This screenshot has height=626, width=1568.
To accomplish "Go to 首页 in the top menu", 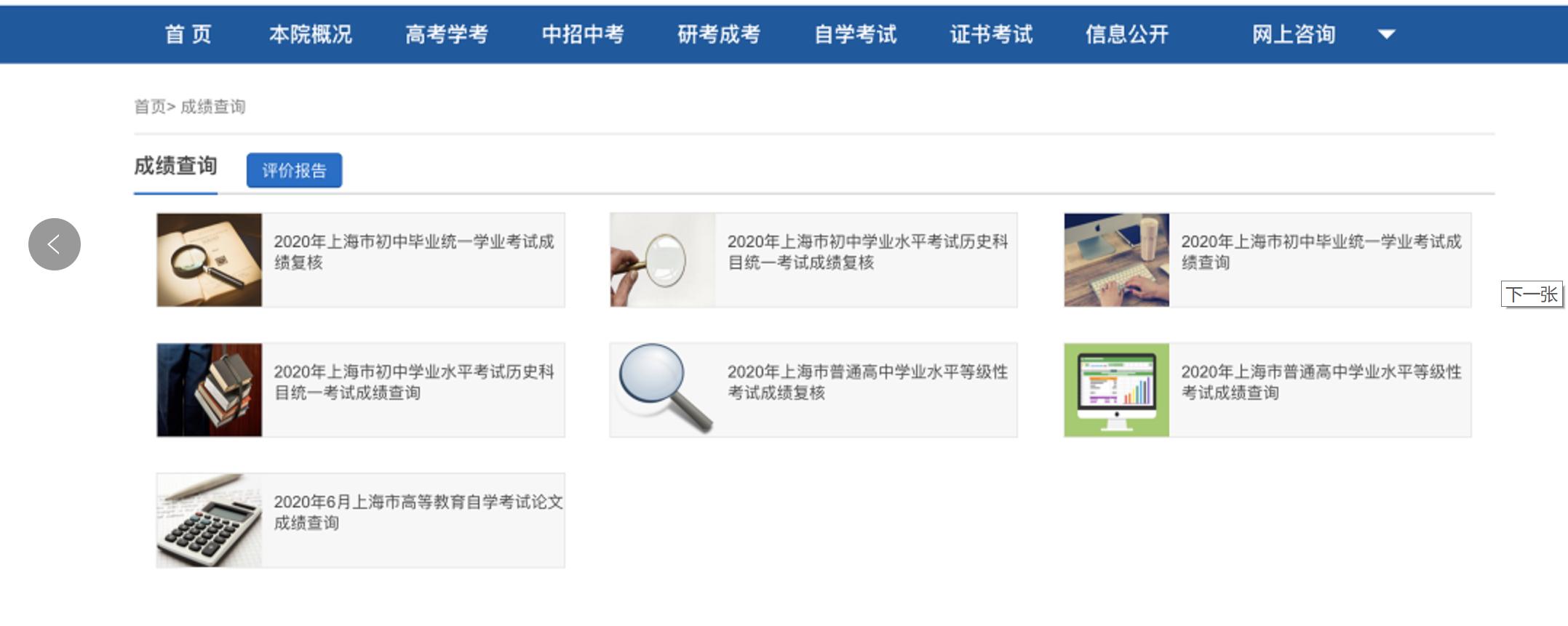I will click(x=188, y=34).
